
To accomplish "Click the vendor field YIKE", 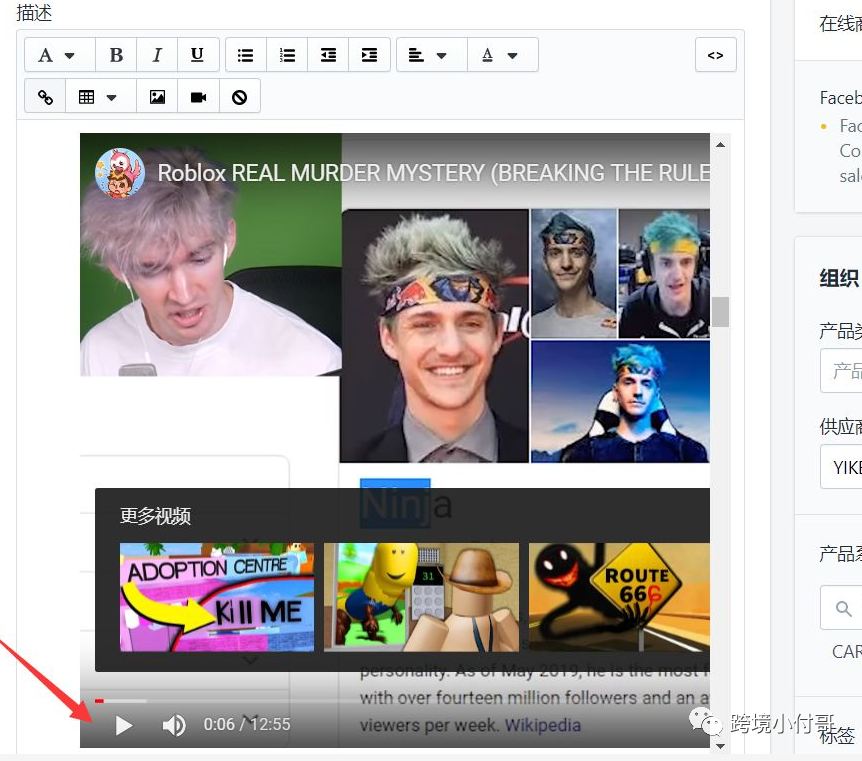I will (841, 467).
